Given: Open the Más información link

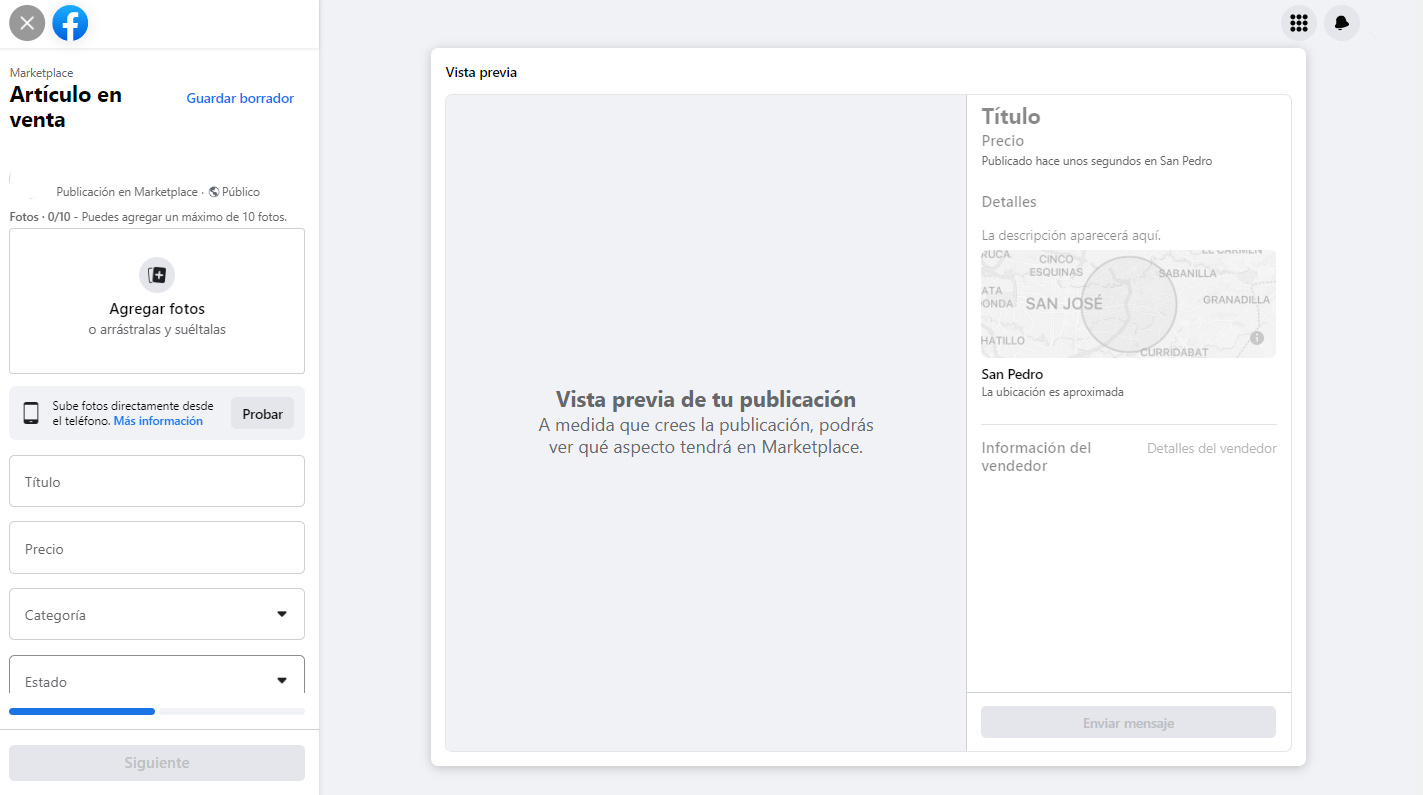Looking at the screenshot, I should 158,421.
